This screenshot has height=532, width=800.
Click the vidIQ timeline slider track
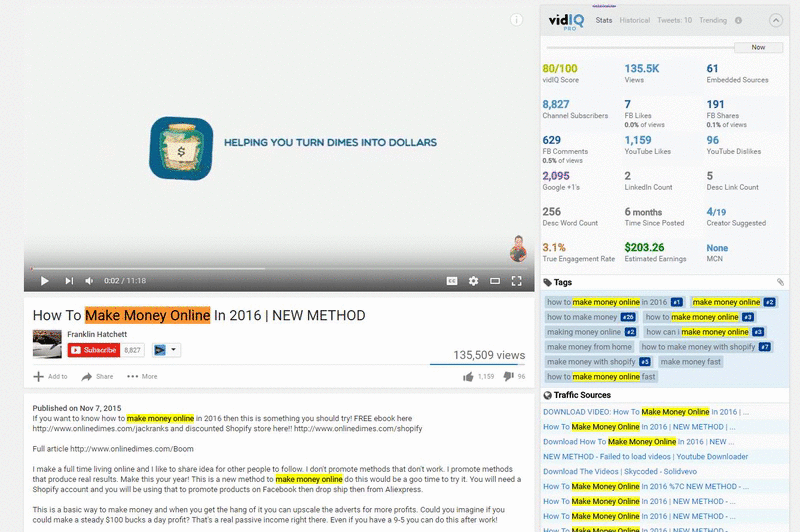[x=640, y=47]
